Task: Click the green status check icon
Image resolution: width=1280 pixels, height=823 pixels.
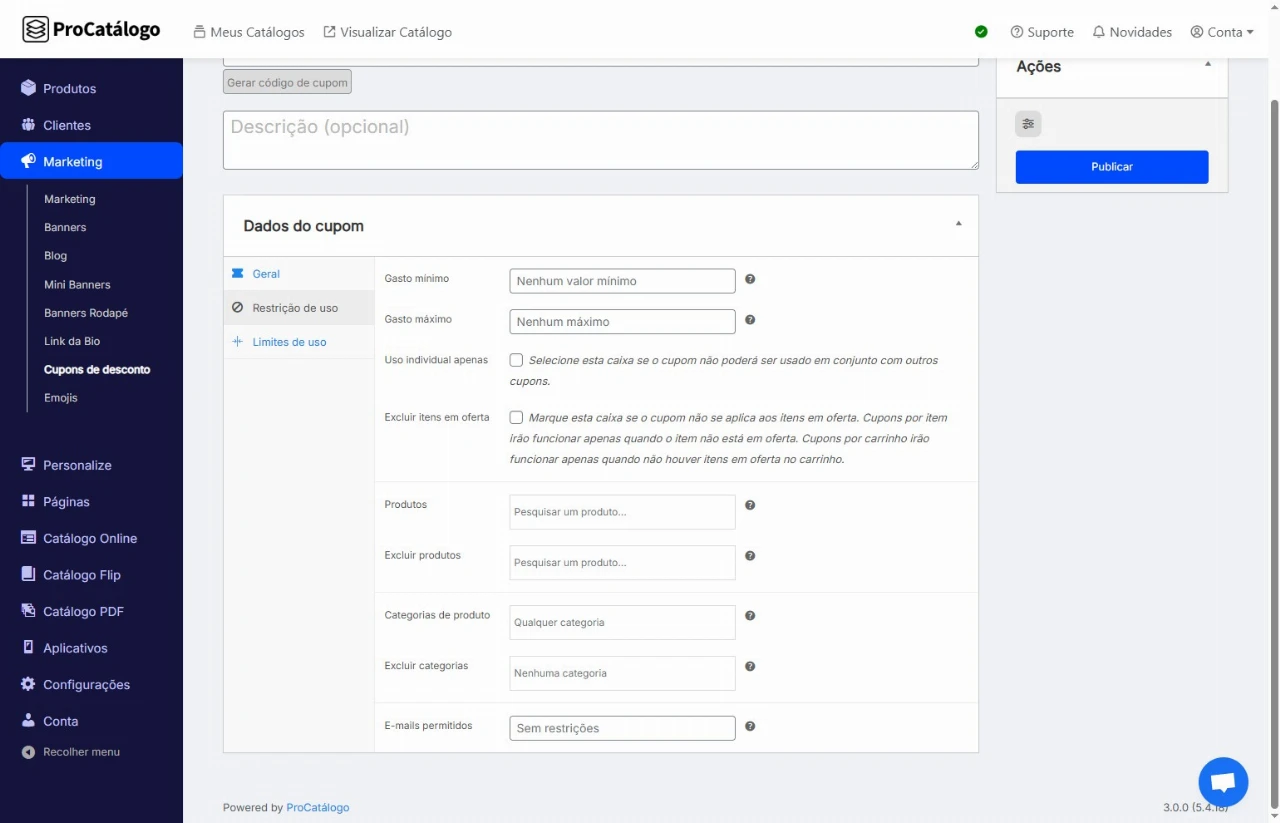Action: click(981, 32)
